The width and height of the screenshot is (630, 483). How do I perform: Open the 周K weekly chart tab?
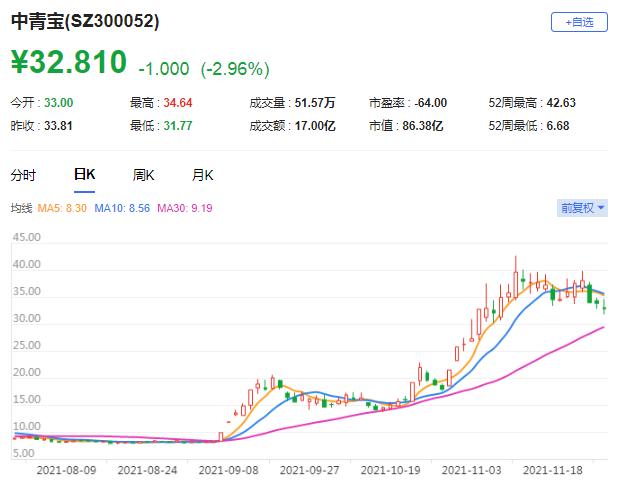[143, 175]
